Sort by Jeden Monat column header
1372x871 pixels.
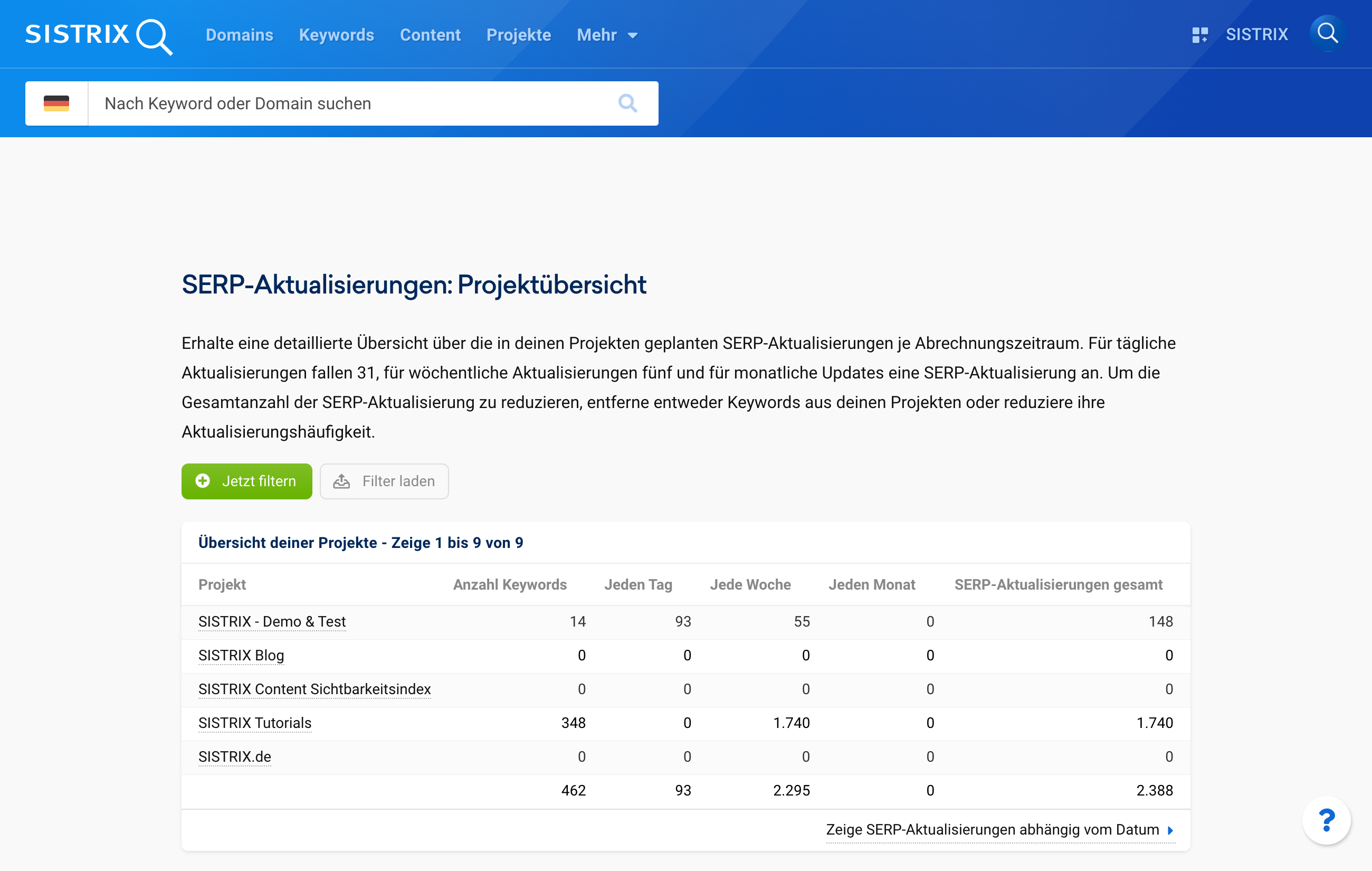[872, 584]
